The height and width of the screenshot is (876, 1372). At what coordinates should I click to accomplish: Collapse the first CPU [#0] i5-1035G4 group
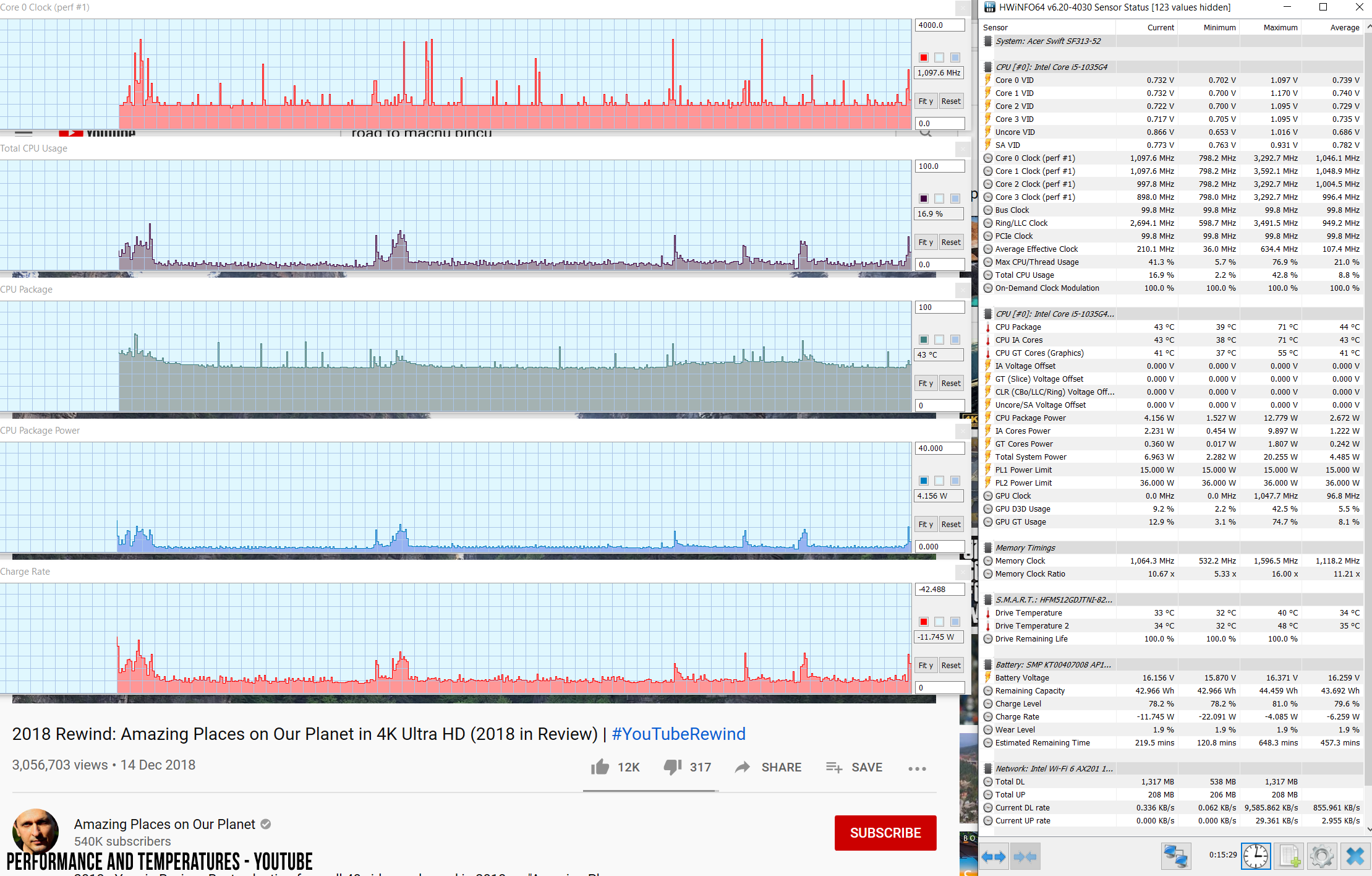[988, 67]
